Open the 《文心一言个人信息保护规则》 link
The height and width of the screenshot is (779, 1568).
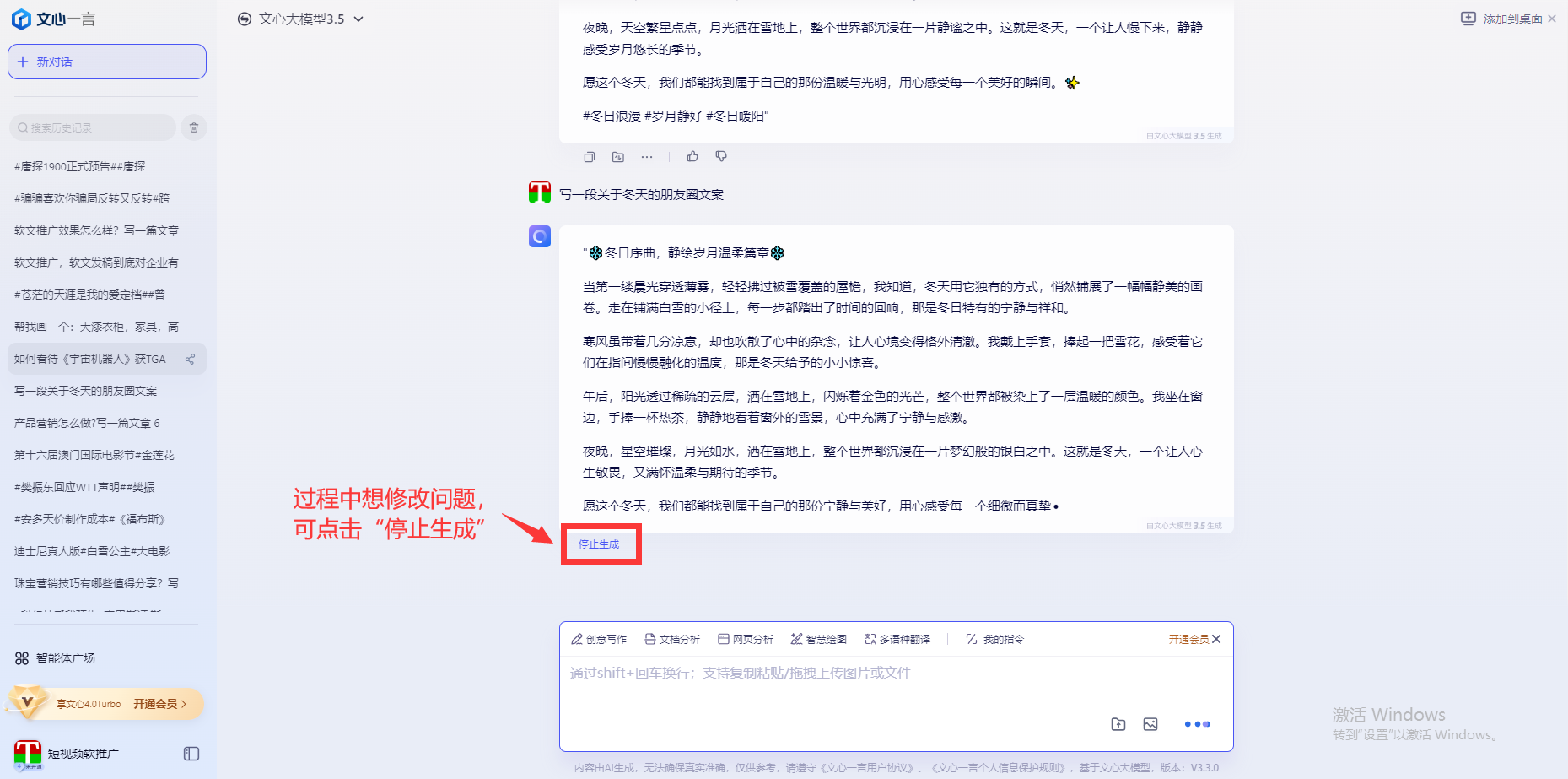click(x=1000, y=767)
